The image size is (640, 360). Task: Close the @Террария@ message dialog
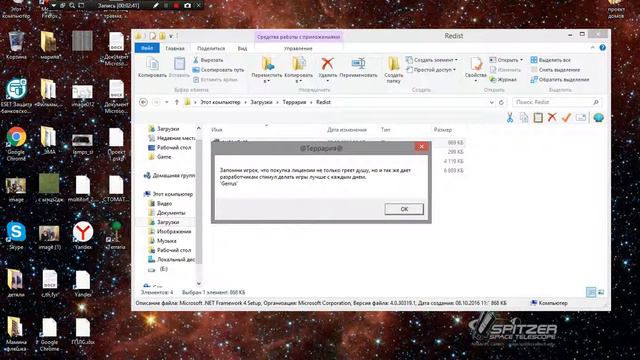[x=421, y=147]
